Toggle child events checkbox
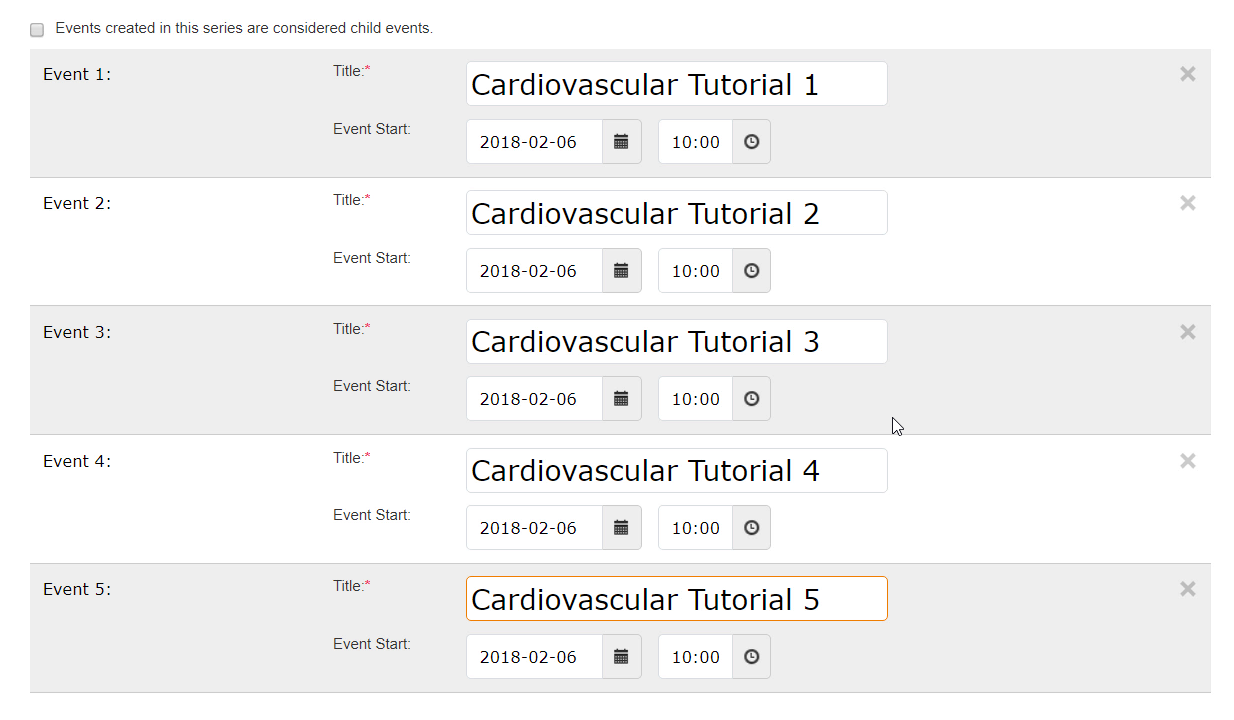The width and height of the screenshot is (1234, 720). (37, 30)
